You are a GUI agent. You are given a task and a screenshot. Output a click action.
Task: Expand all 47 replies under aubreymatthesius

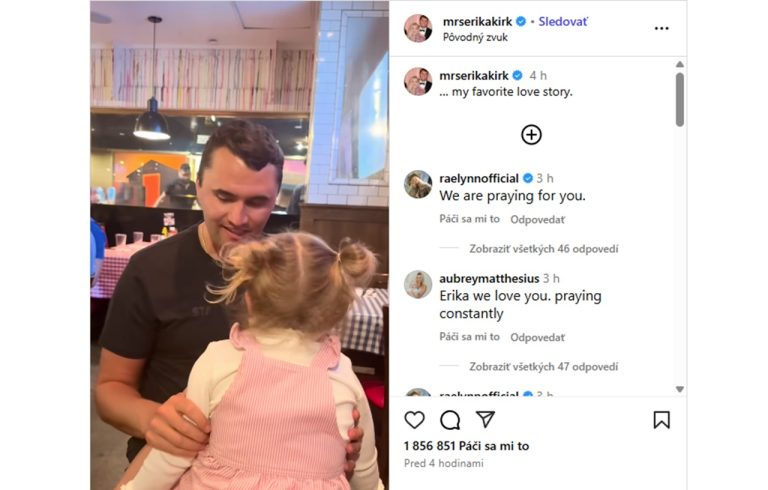point(544,367)
